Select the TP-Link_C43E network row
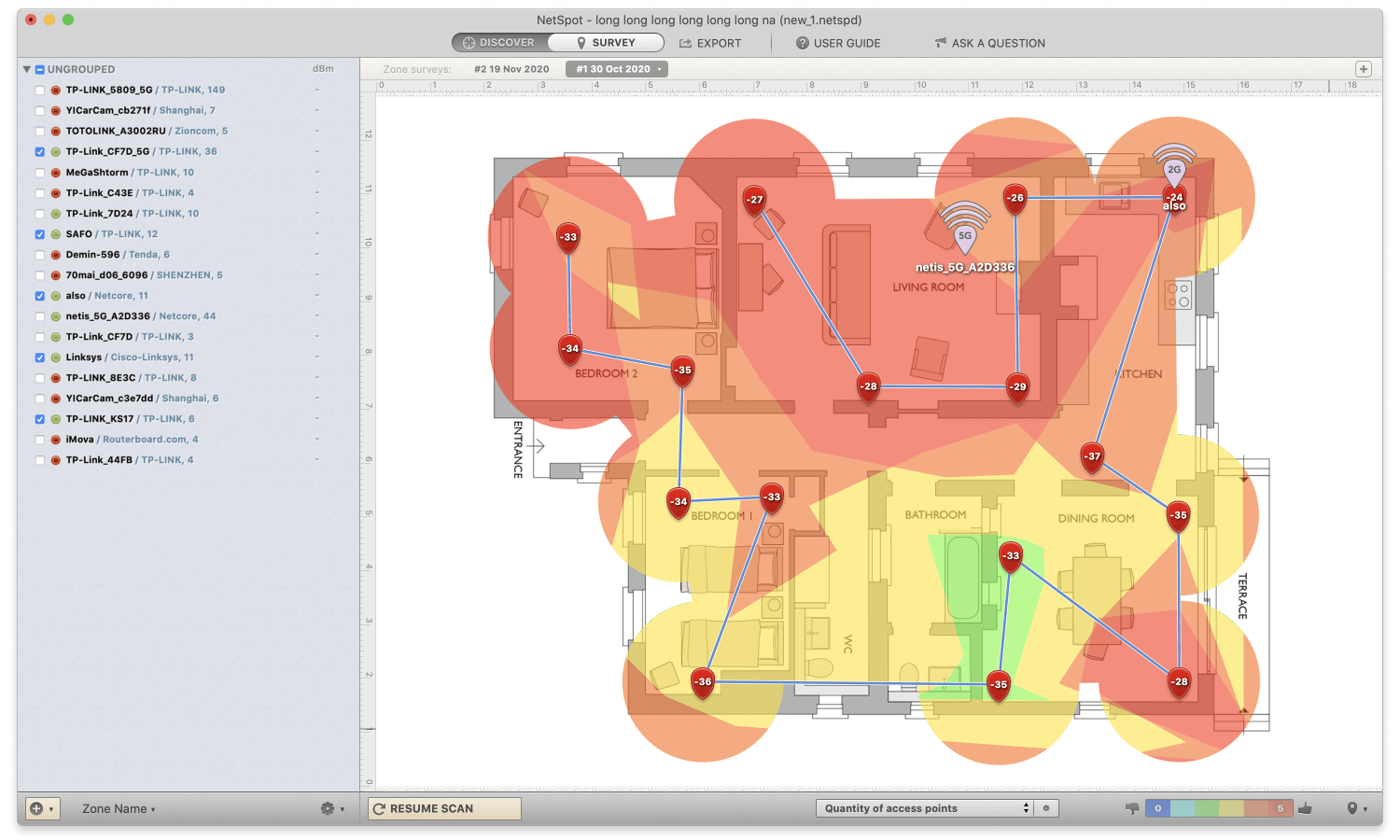This screenshot has height=840, width=1400. click(189, 193)
